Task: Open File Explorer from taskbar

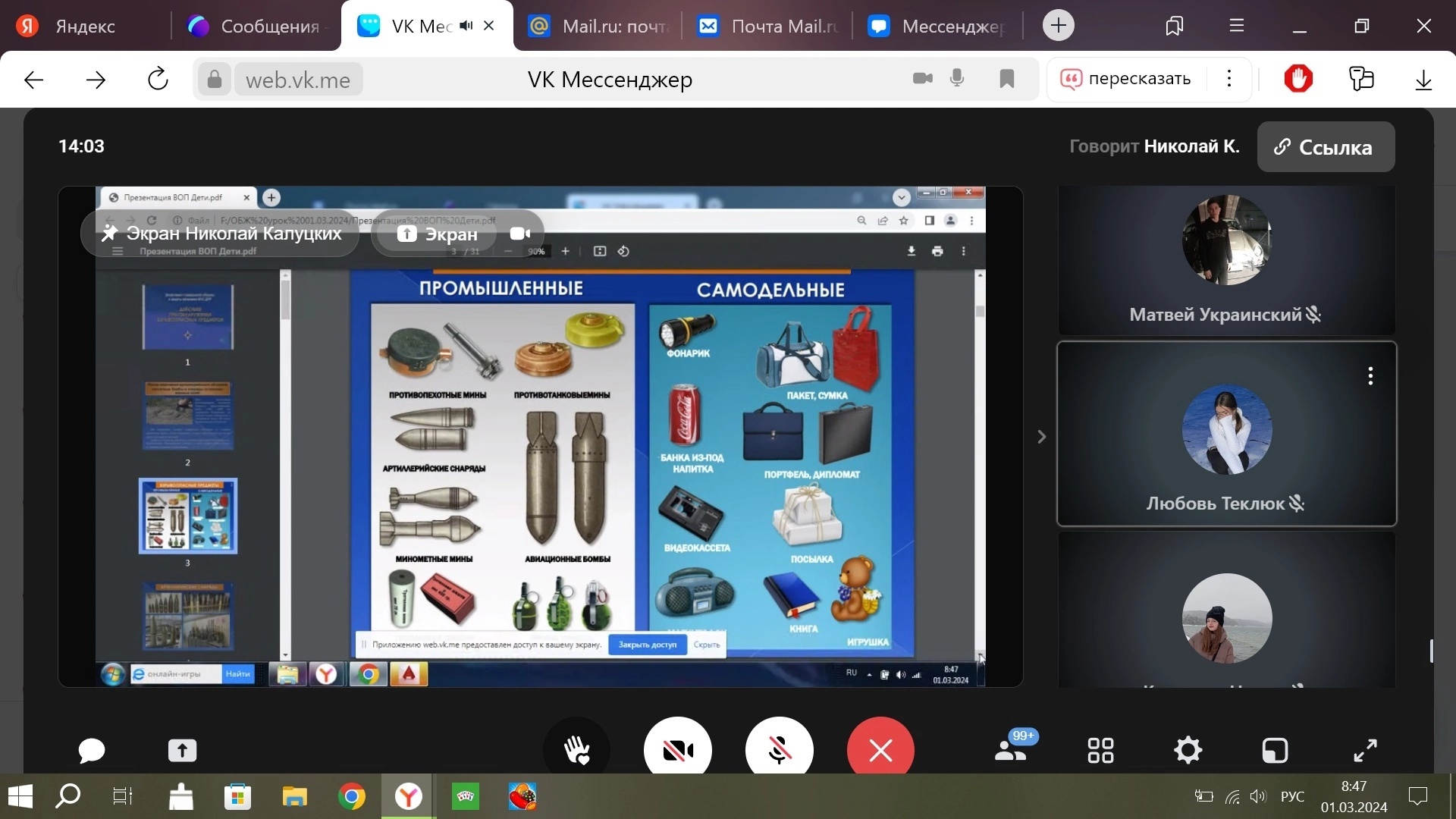Action: click(x=294, y=796)
